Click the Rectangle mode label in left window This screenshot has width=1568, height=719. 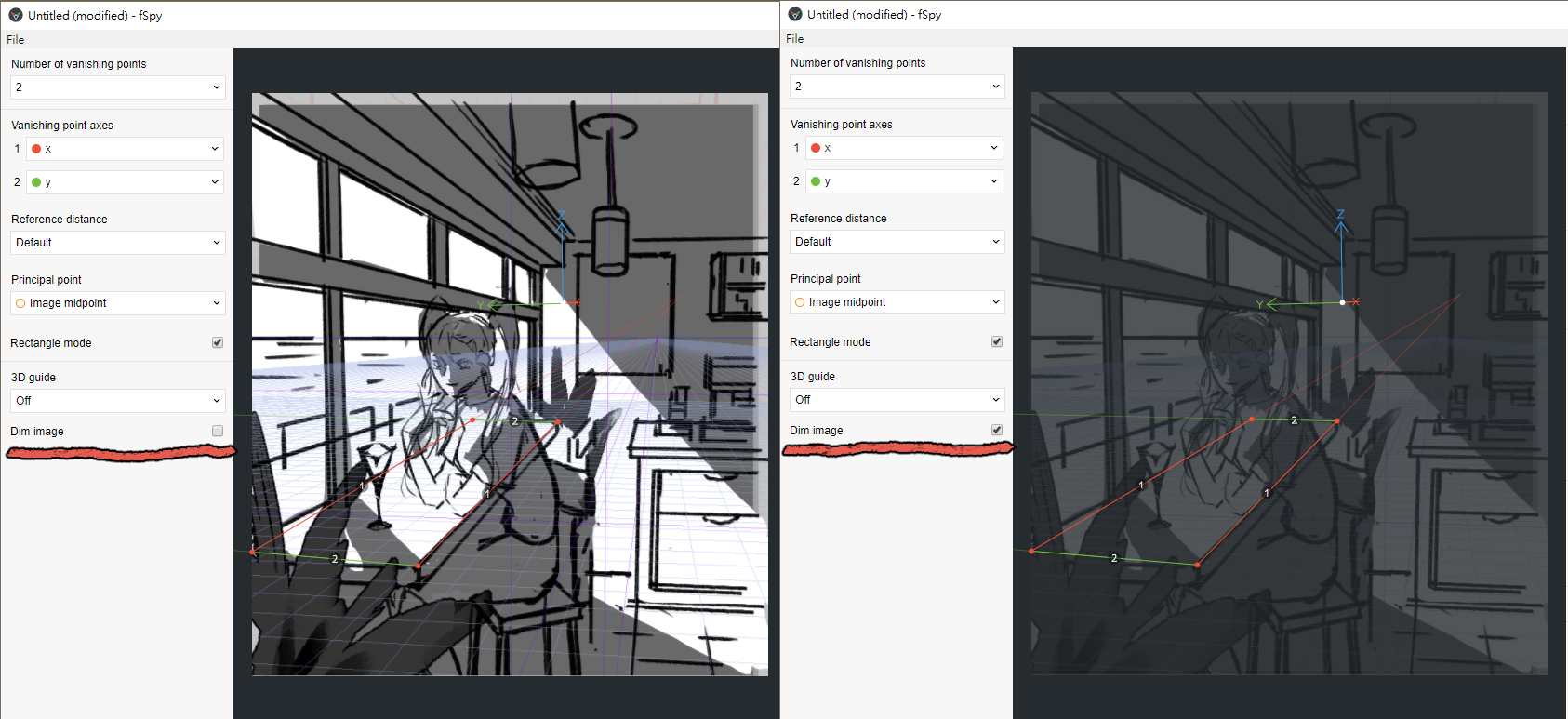tap(51, 343)
